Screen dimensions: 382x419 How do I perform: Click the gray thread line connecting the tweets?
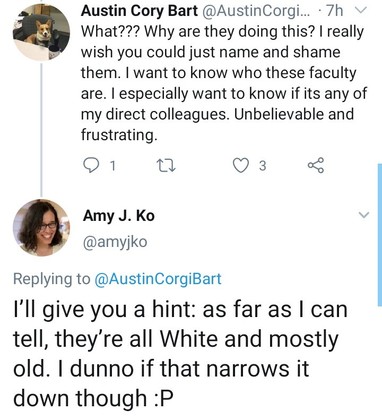coord(41,130)
